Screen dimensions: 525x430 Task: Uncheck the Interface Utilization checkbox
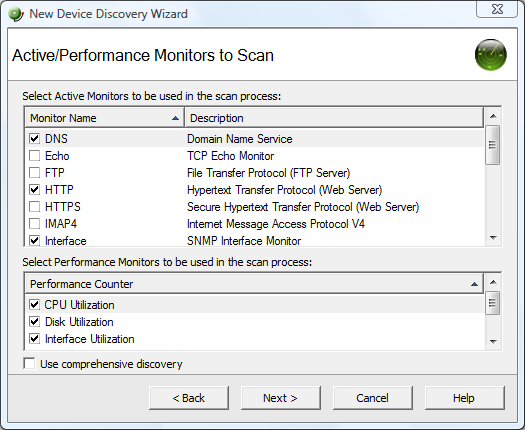(x=34, y=339)
